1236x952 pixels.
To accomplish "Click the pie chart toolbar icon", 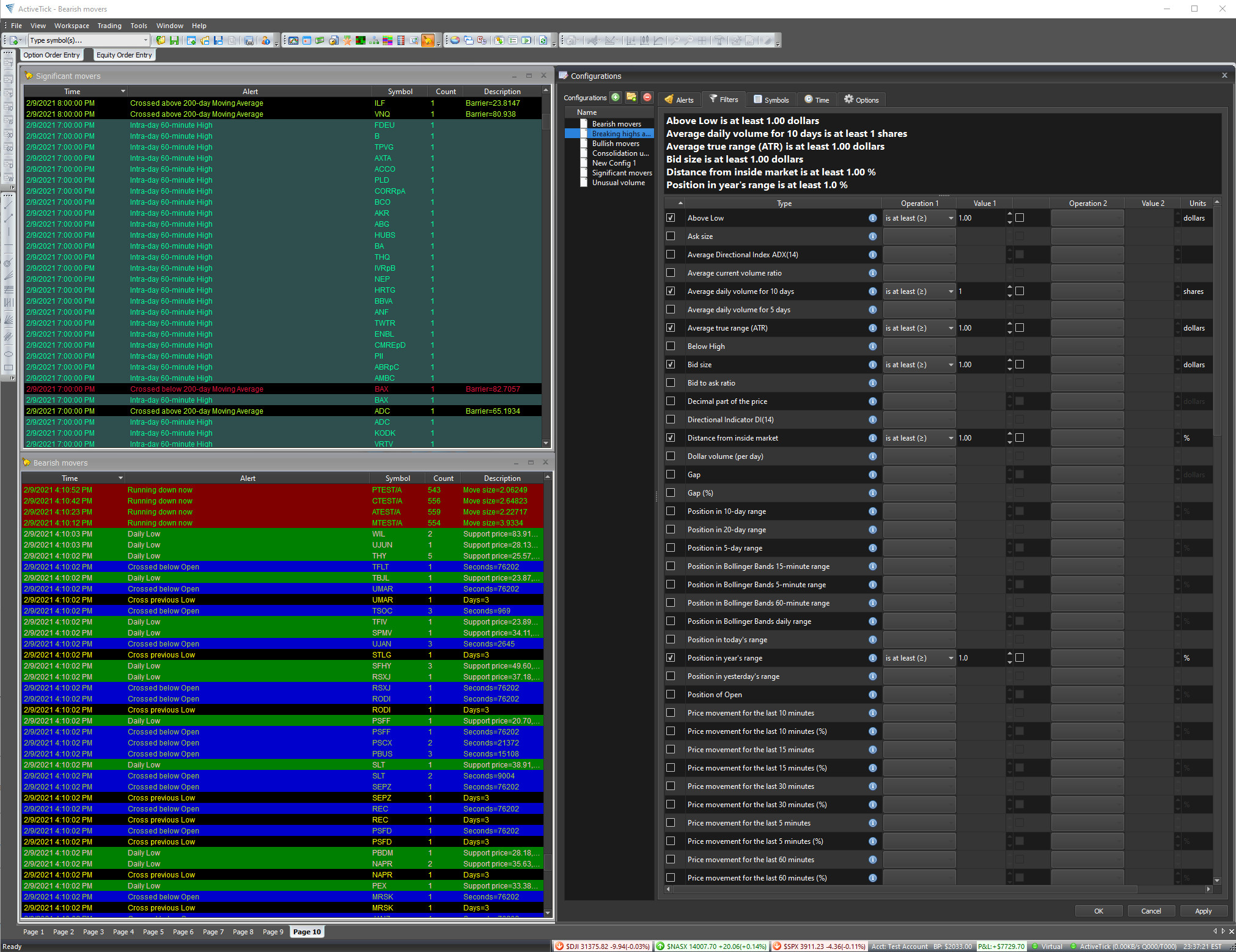I will pyautogui.click(x=455, y=40).
